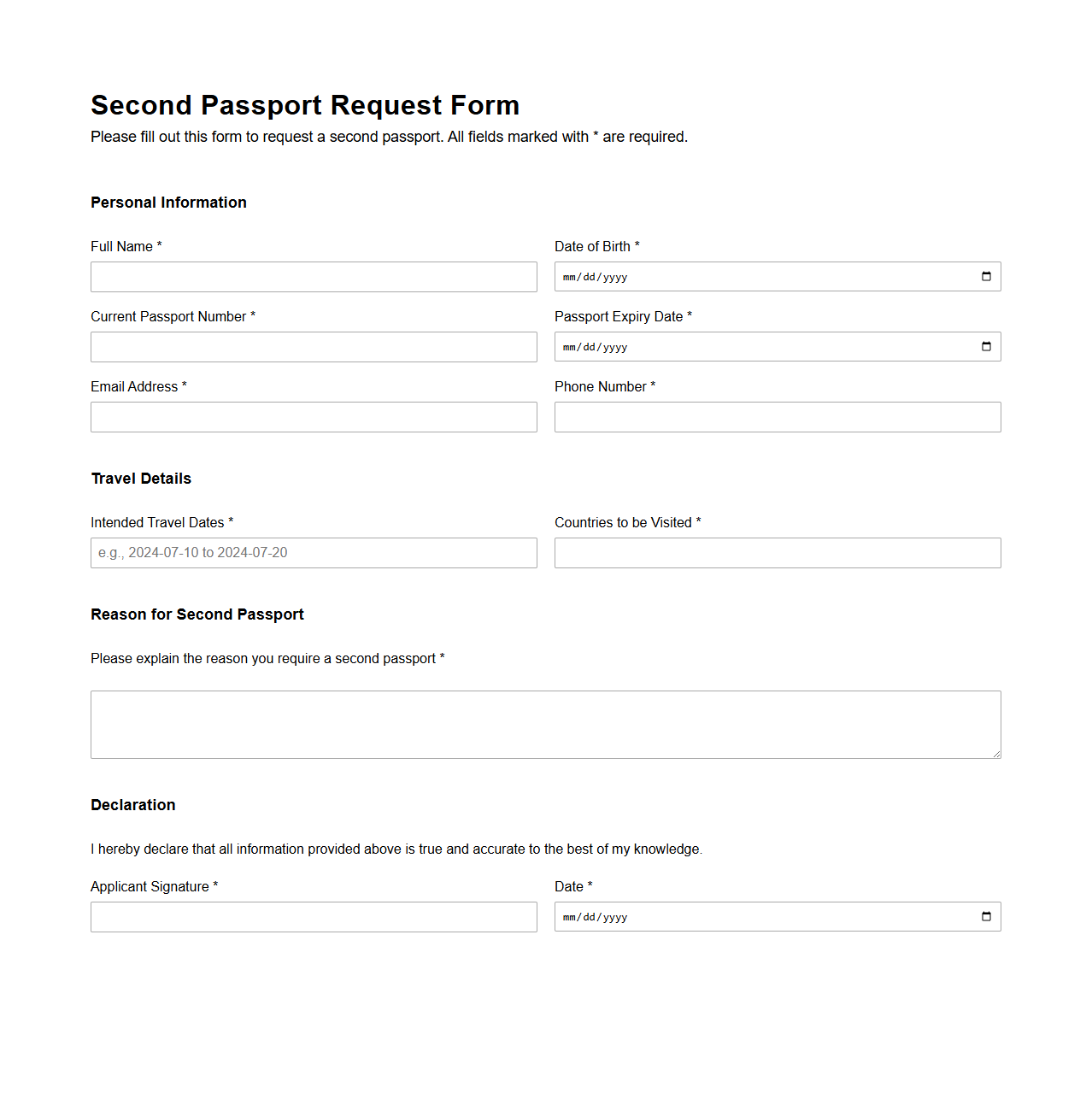
Task: Click the Travel Details section heading
Action: [141, 479]
